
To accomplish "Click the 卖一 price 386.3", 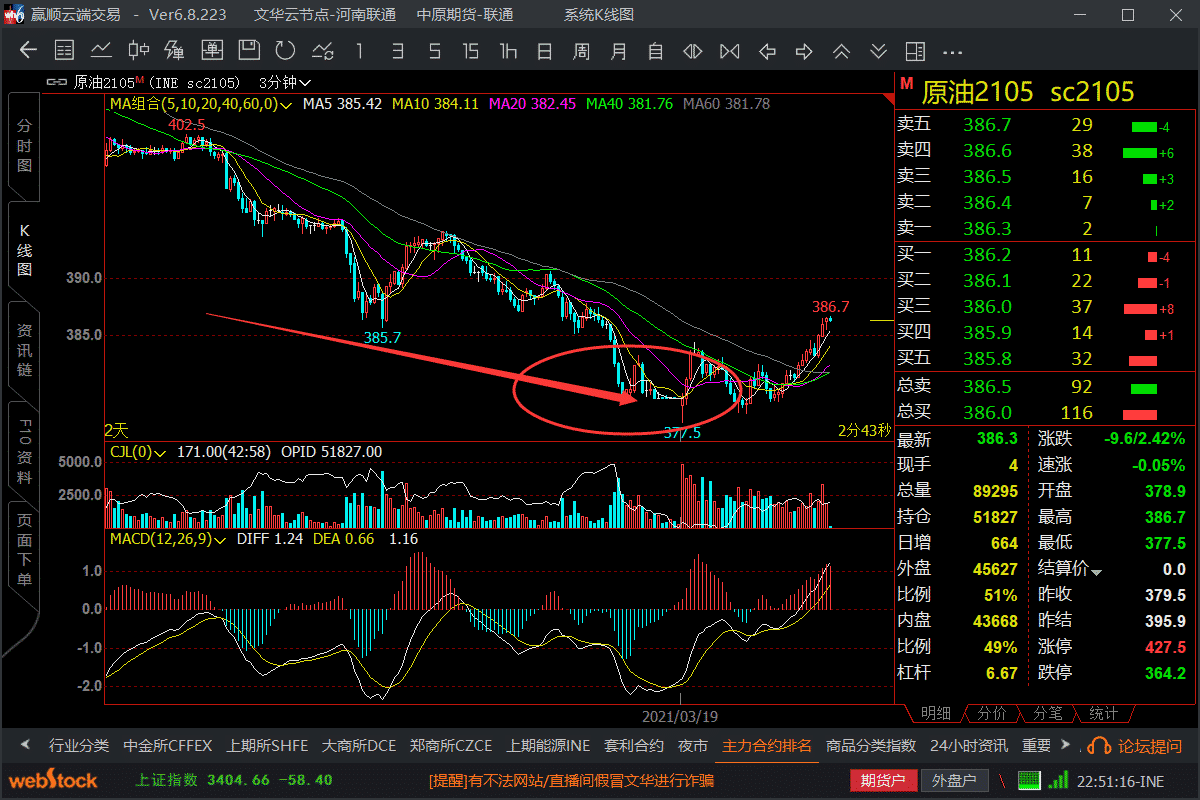I will click(x=987, y=229).
